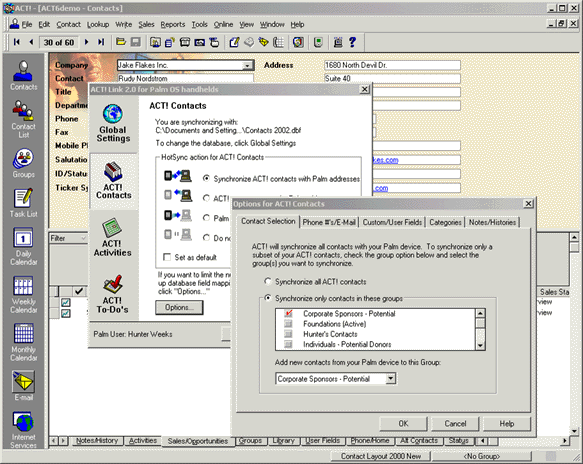Open Internet Services in sidebar
The height and width of the screenshot is (464, 583).
(x=23, y=430)
